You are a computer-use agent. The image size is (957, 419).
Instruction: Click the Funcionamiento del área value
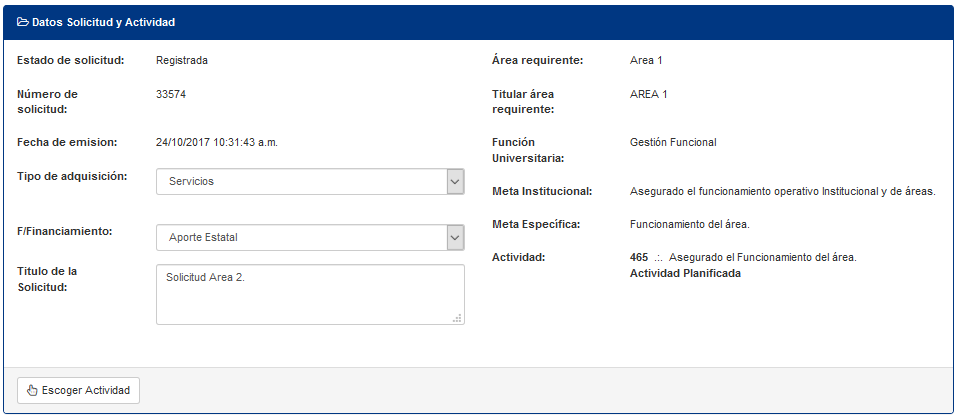[690, 224]
